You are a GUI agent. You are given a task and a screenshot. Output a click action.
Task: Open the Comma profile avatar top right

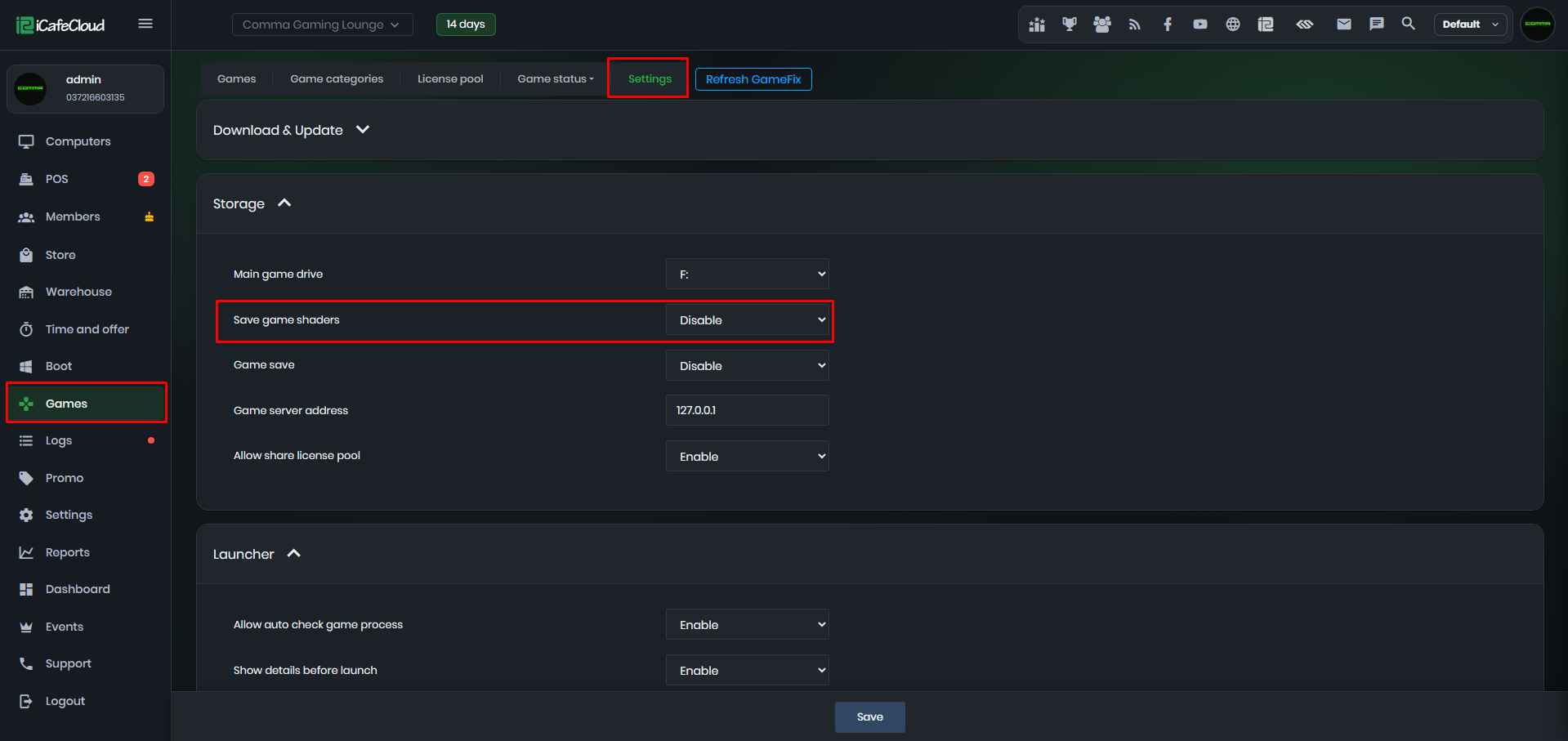[x=1538, y=24]
